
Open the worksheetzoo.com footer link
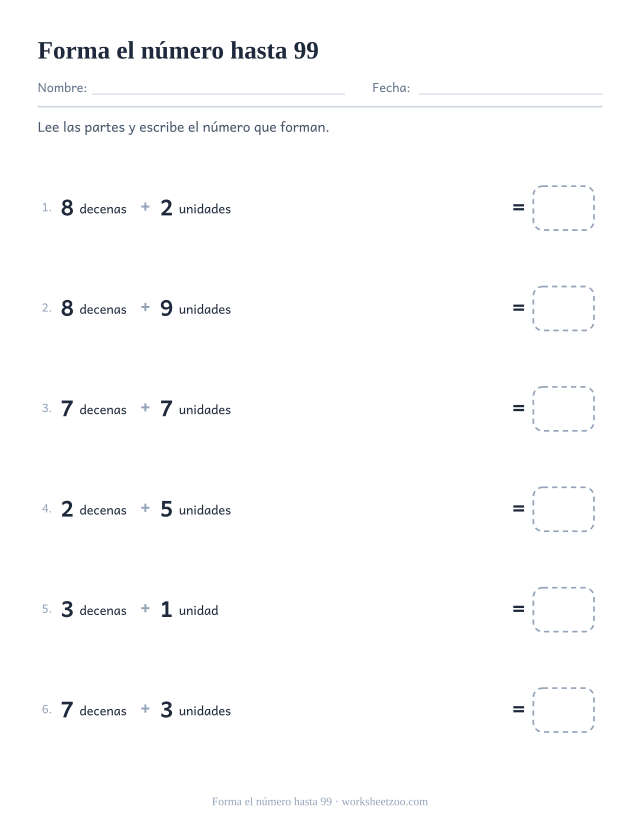[x=385, y=802]
